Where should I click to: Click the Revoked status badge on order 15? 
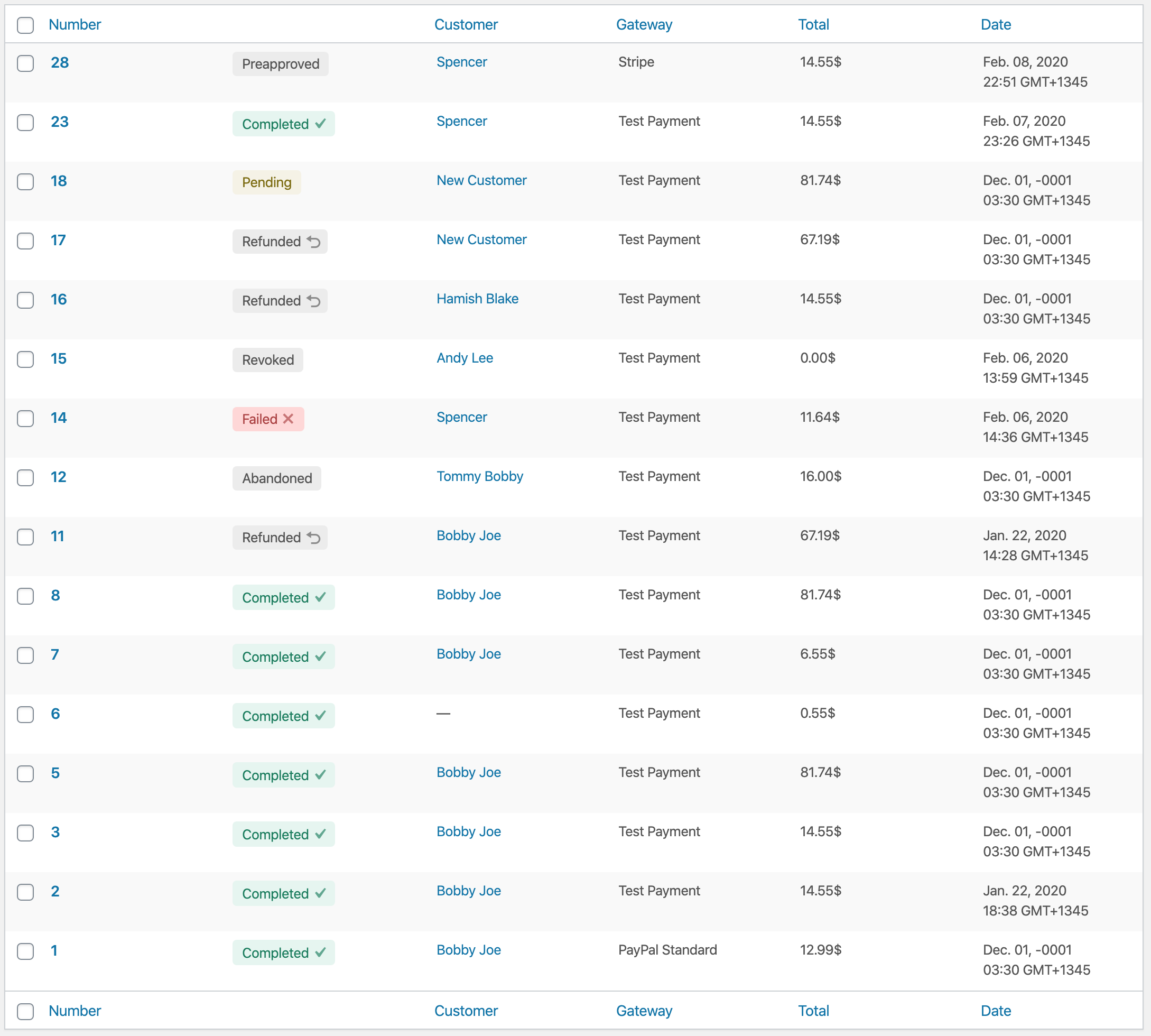[268, 360]
